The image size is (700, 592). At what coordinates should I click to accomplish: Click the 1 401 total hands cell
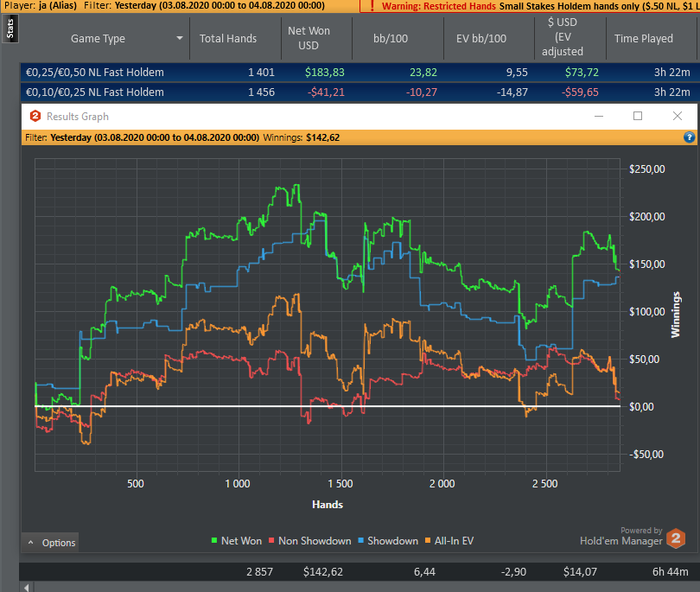tap(261, 72)
